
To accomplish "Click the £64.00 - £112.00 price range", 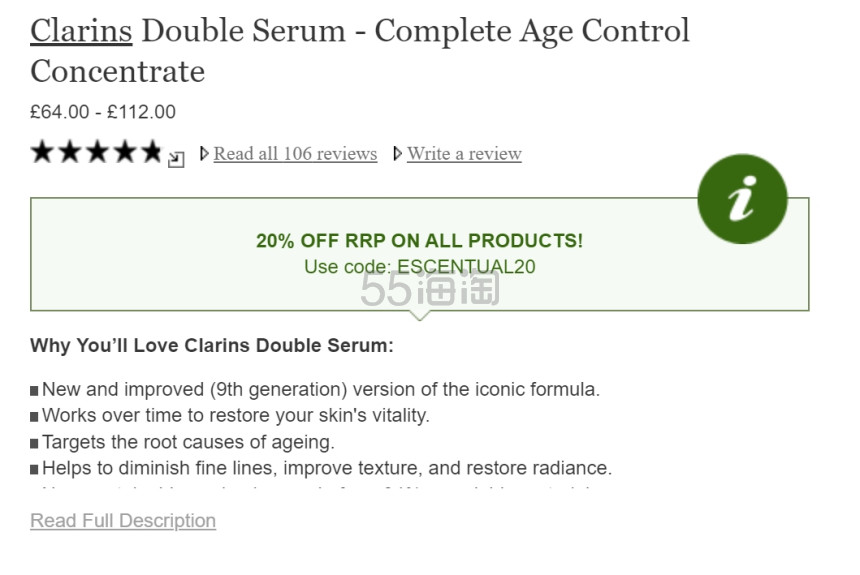I will click(103, 112).
